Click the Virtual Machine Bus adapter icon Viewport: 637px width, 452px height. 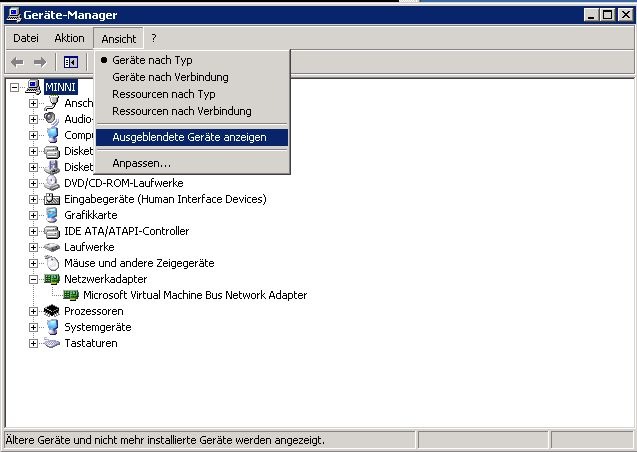(x=71, y=295)
